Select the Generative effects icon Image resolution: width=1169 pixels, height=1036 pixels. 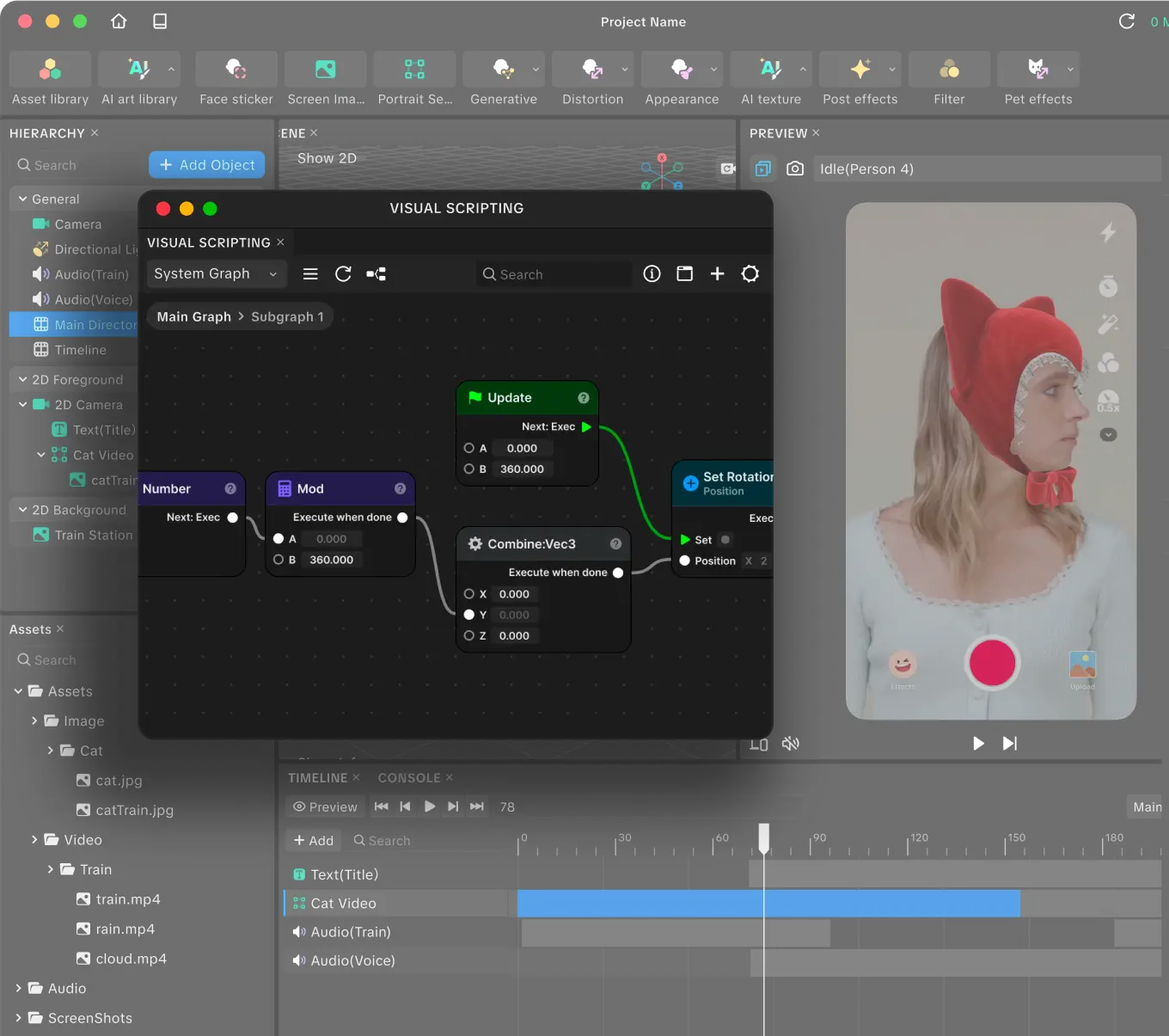(x=504, y=70)
